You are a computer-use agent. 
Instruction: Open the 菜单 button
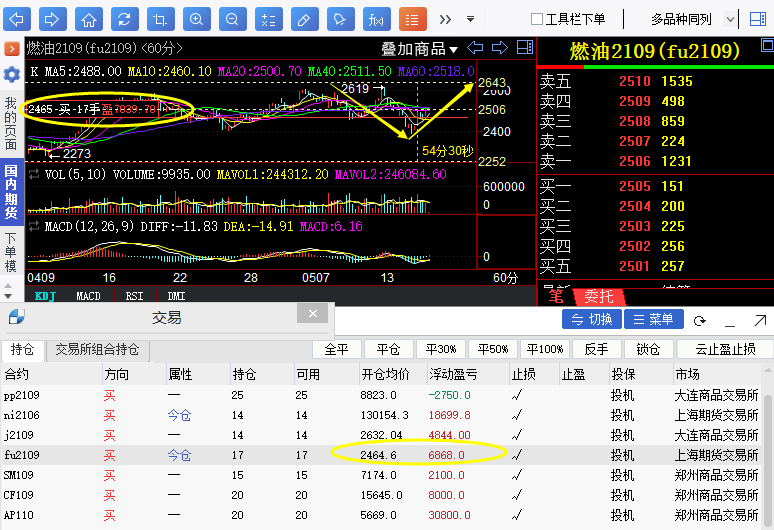[654, 319]
